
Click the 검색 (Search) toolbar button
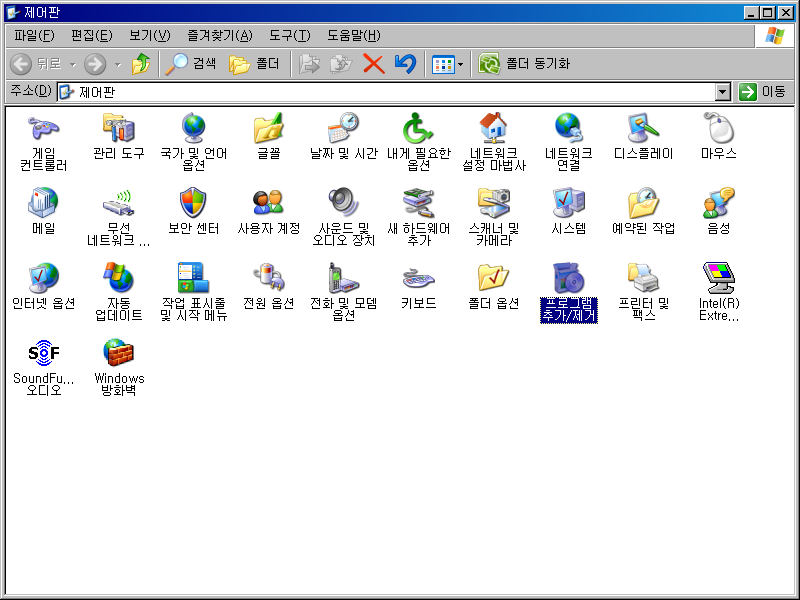pyautogui.click(x=191, y=64)
